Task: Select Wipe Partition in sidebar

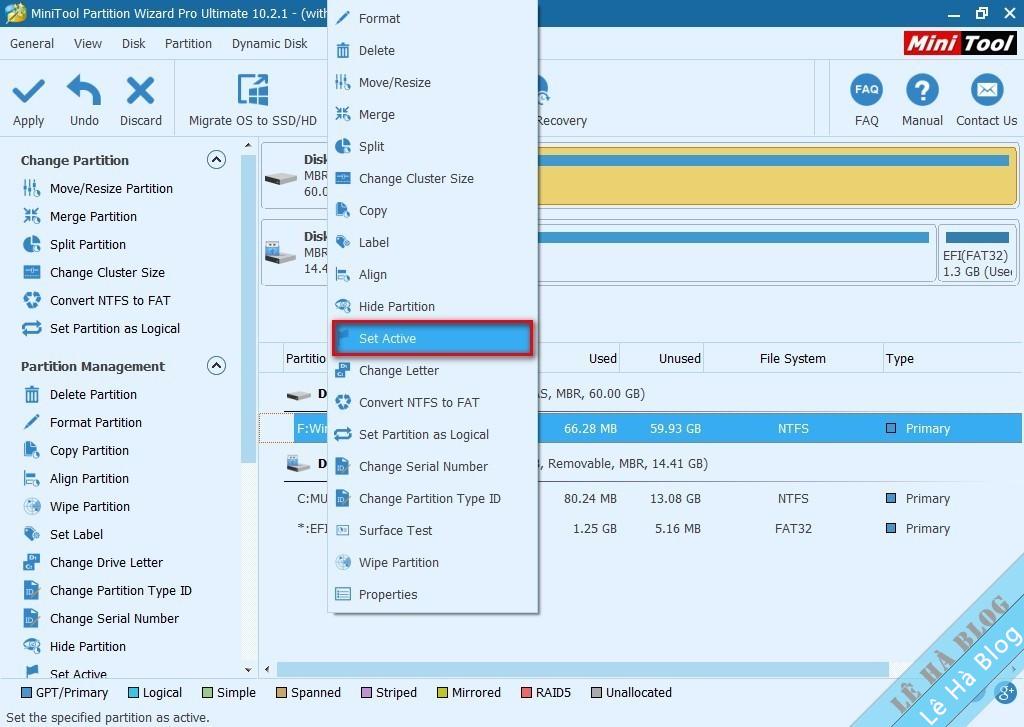Action: click(x=76, y=508)
